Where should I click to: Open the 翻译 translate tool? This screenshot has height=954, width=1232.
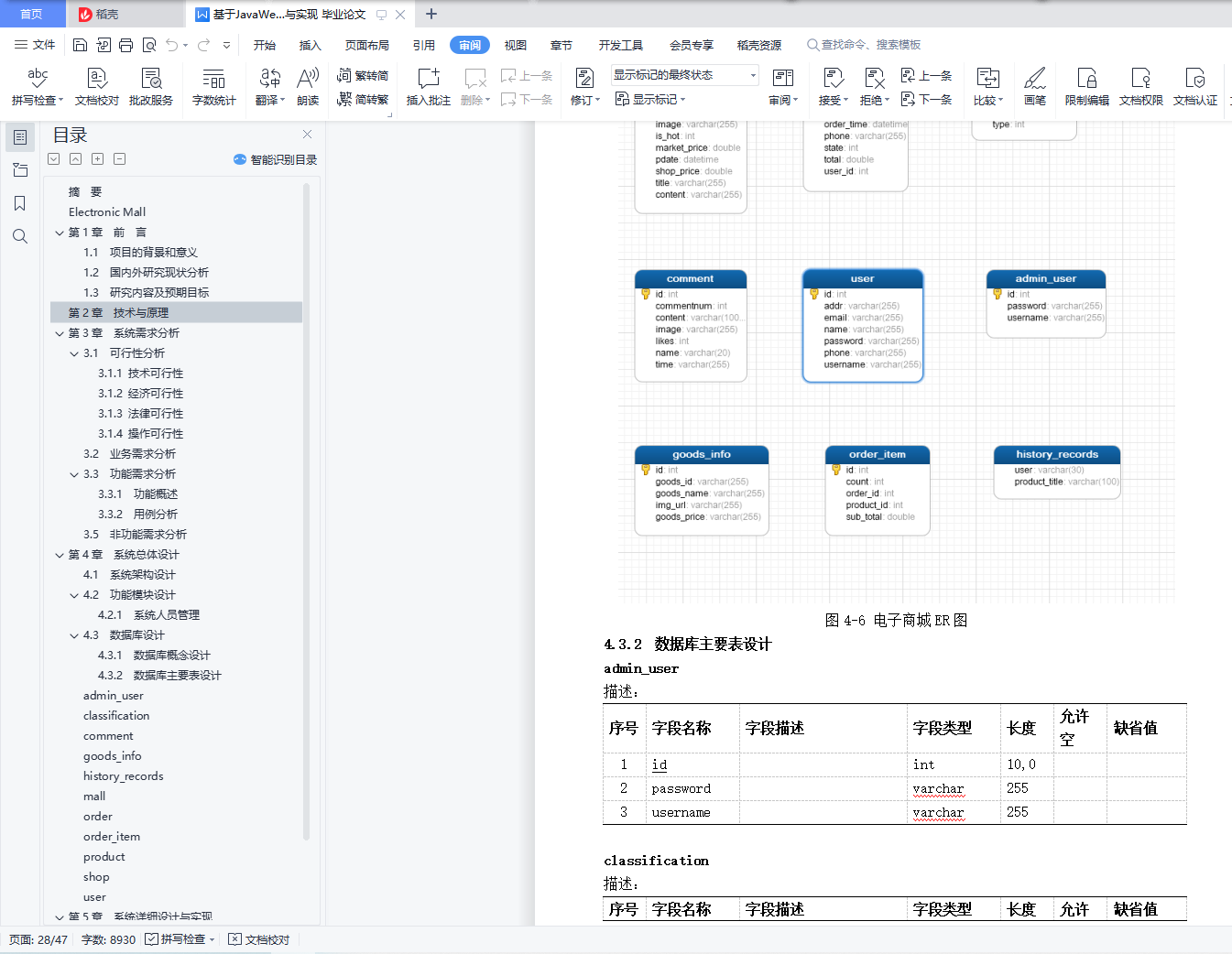[x=270, y=87]
